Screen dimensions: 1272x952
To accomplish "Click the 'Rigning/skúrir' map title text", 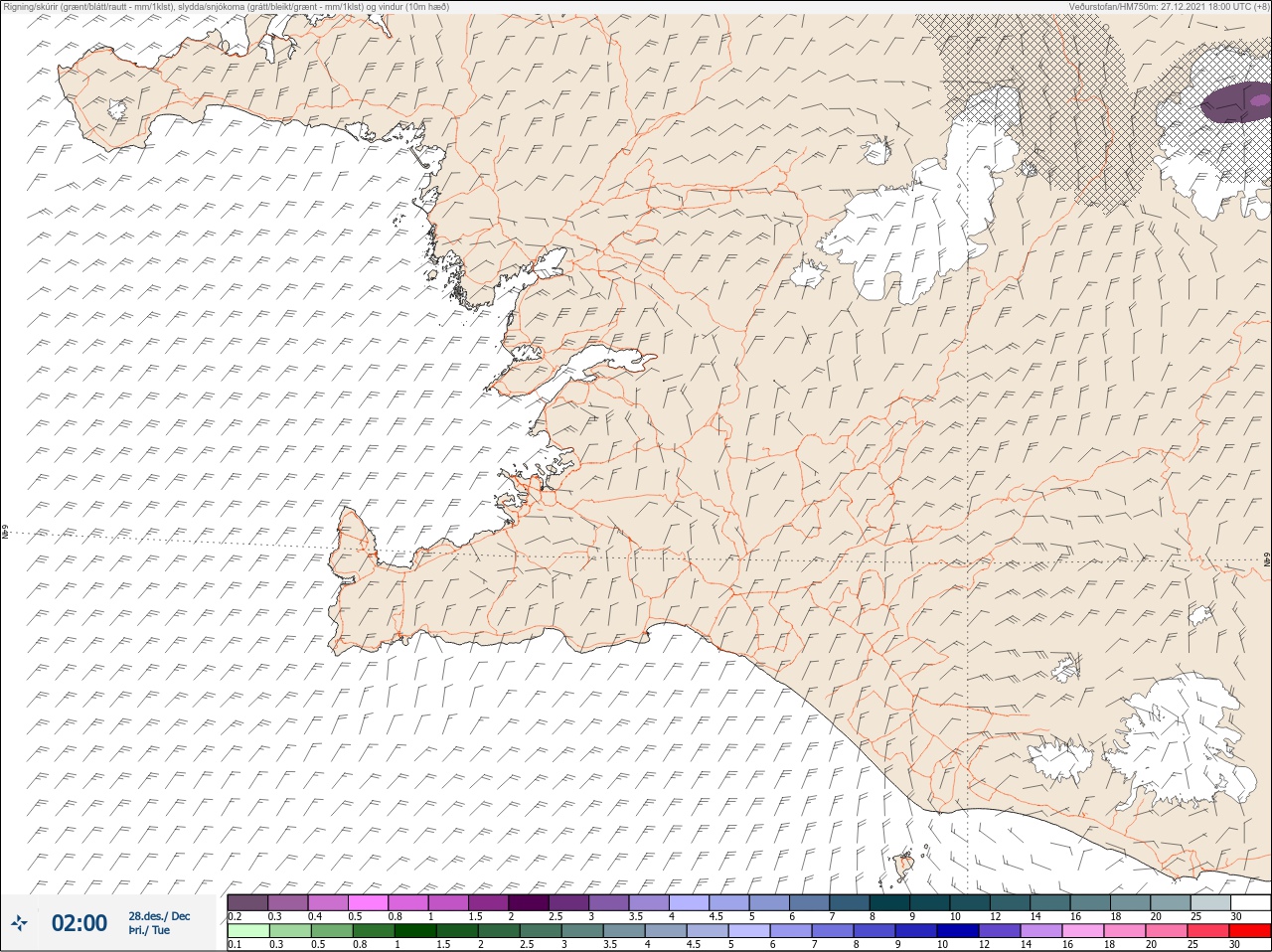I will coord(31,6).
